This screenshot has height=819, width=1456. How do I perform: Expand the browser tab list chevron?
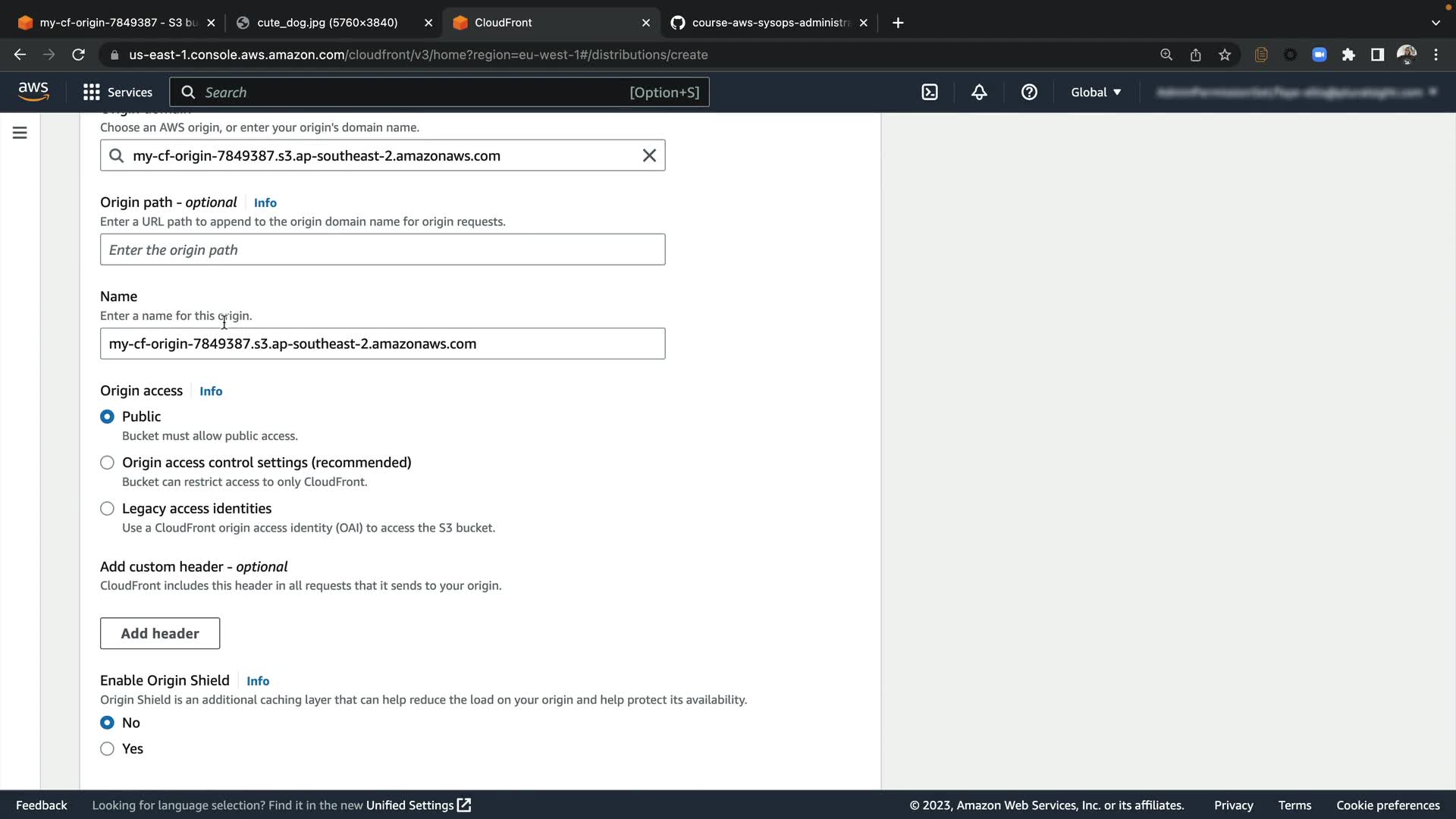pos(1436,23)
